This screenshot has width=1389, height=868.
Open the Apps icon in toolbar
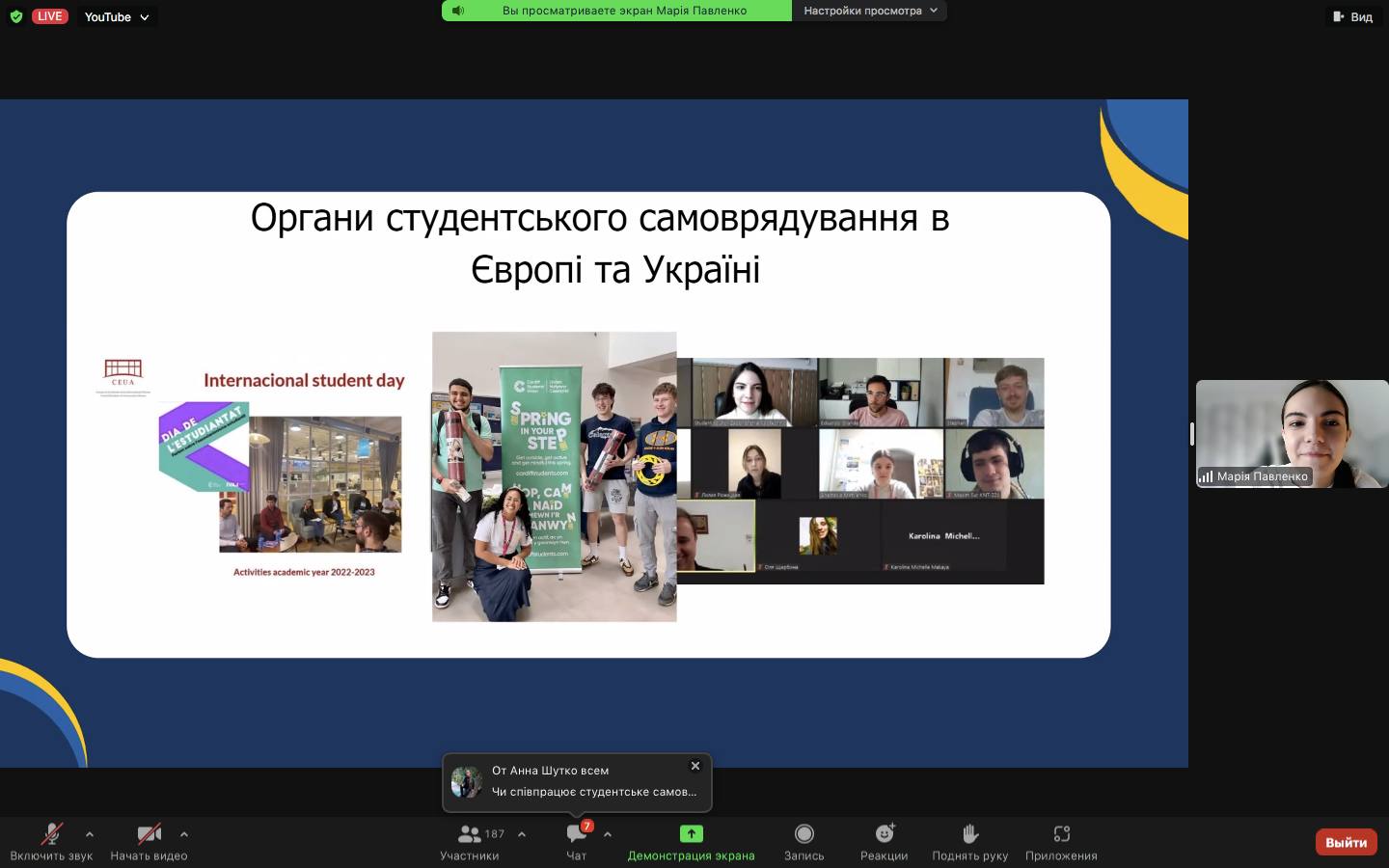(x=1061, y=834)
